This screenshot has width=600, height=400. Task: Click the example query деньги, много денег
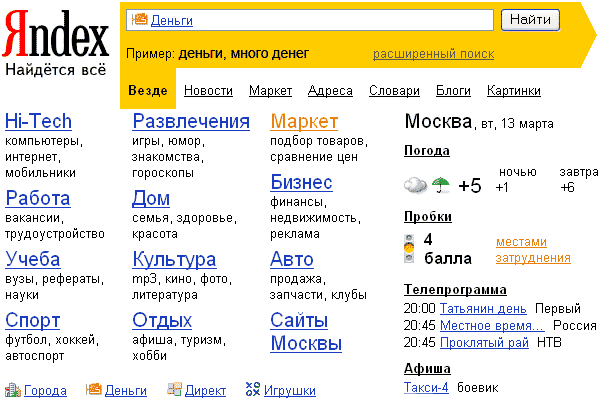tap(244, 54)
